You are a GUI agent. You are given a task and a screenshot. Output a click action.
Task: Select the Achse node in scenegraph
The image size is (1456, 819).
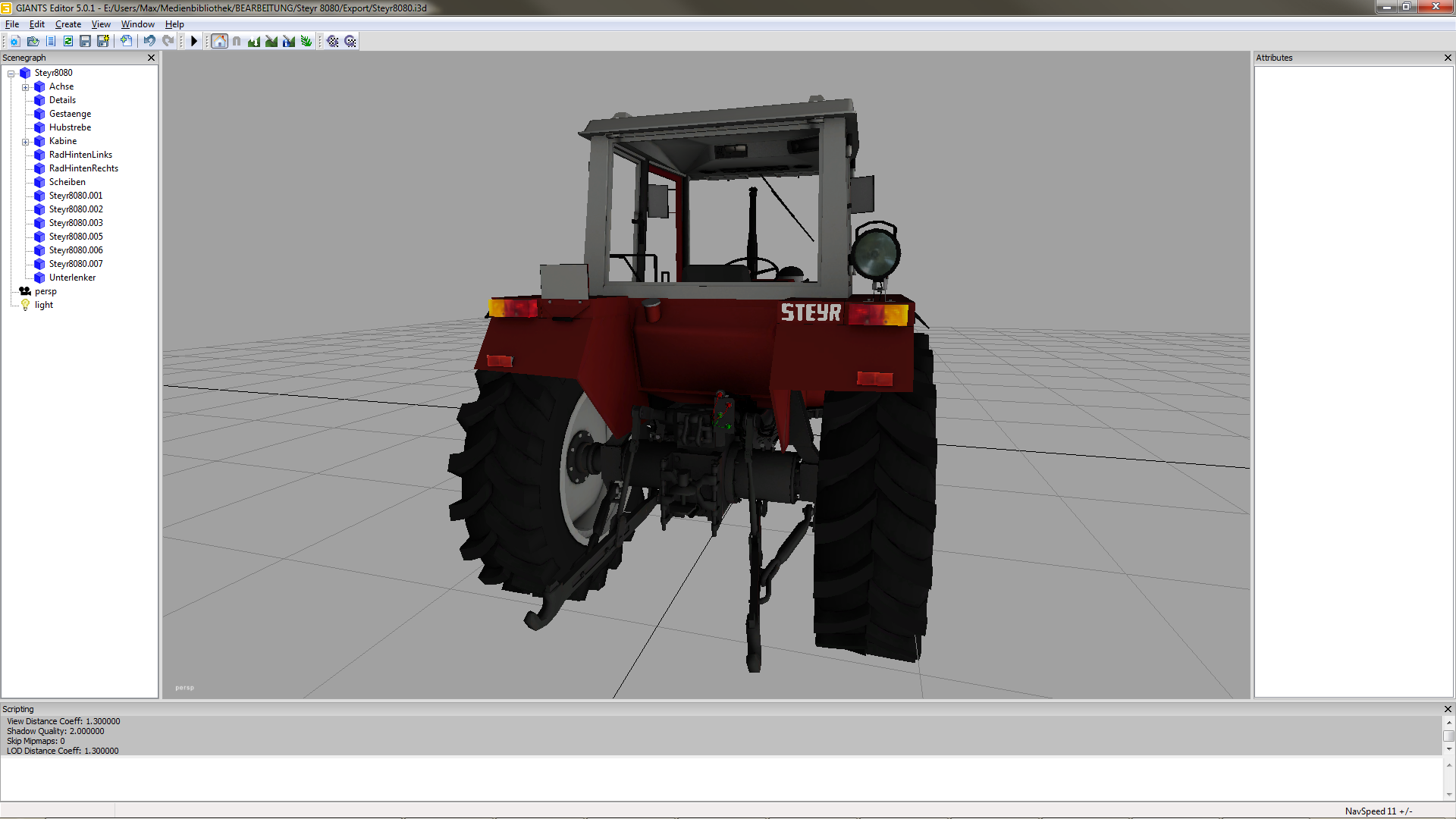point(61,86)
